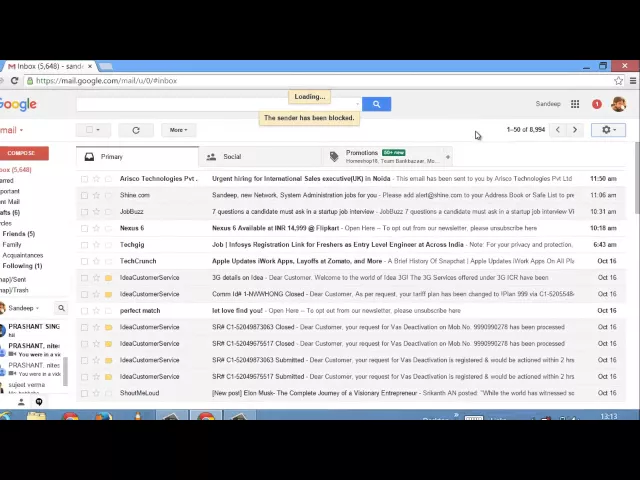Select the Techgig email checkbox

(x=84, y=245)
